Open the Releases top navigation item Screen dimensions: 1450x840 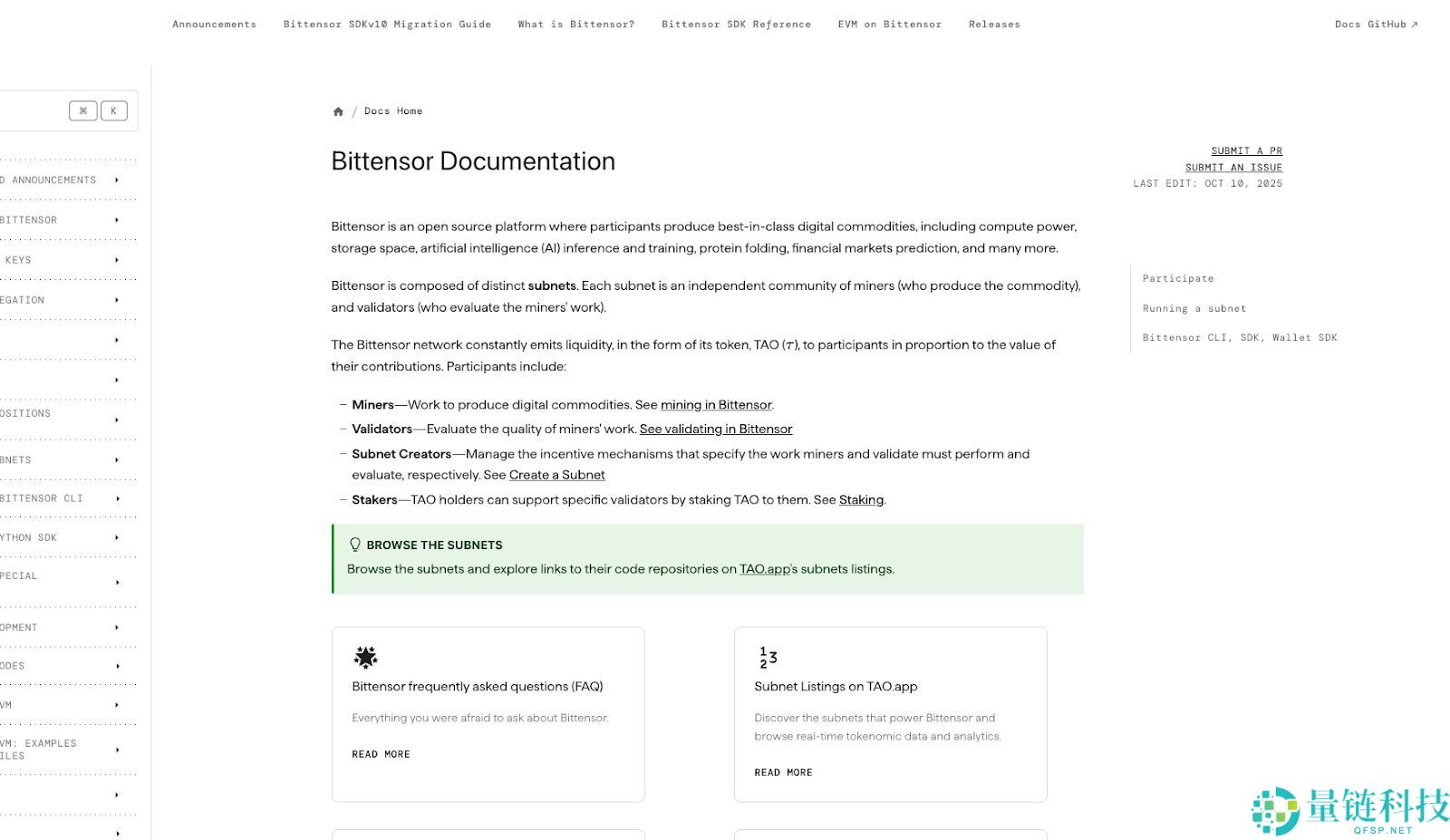pos(993,24)
